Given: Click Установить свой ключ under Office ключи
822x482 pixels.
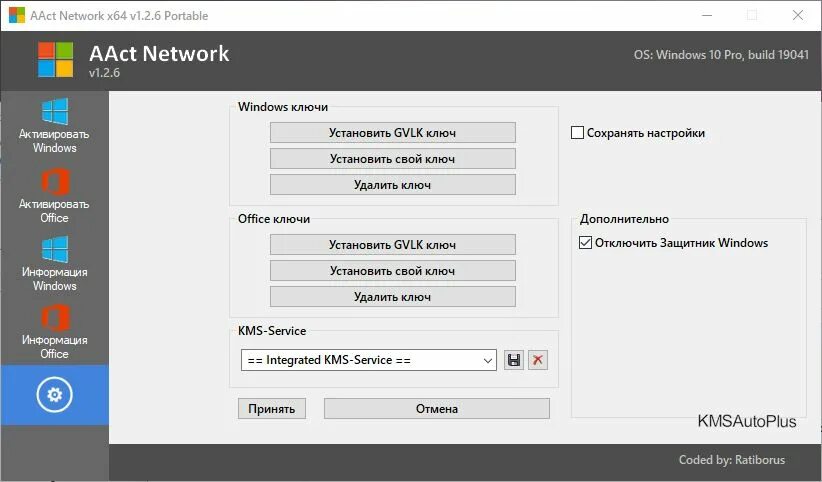Looking at the screenshot, I should tap(393, 271).
